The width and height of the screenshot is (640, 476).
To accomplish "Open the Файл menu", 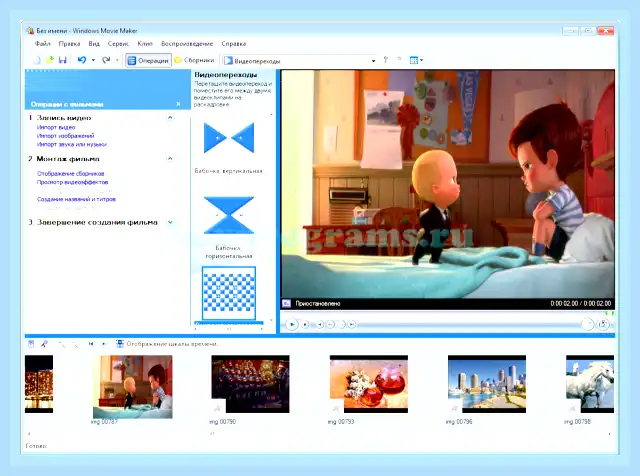I will [42, 44].
